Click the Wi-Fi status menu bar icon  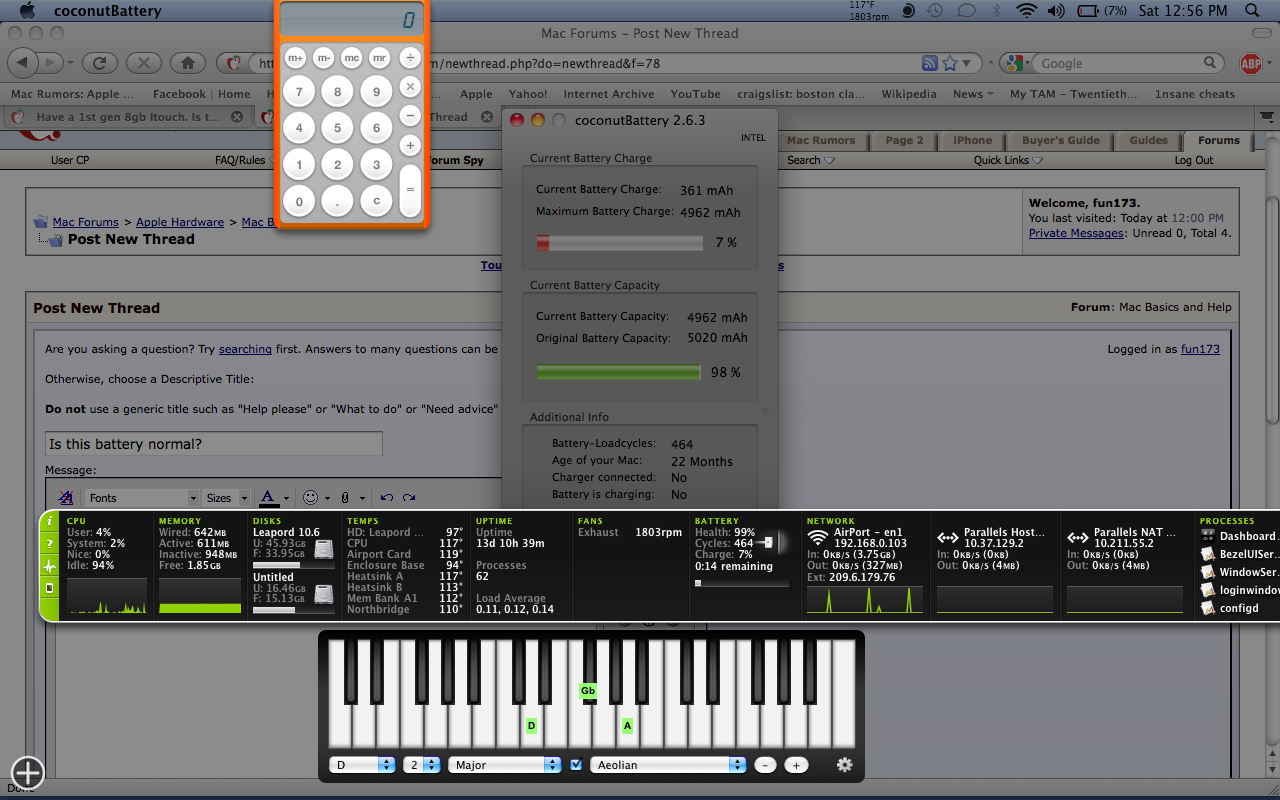[x=1026, y=11]
